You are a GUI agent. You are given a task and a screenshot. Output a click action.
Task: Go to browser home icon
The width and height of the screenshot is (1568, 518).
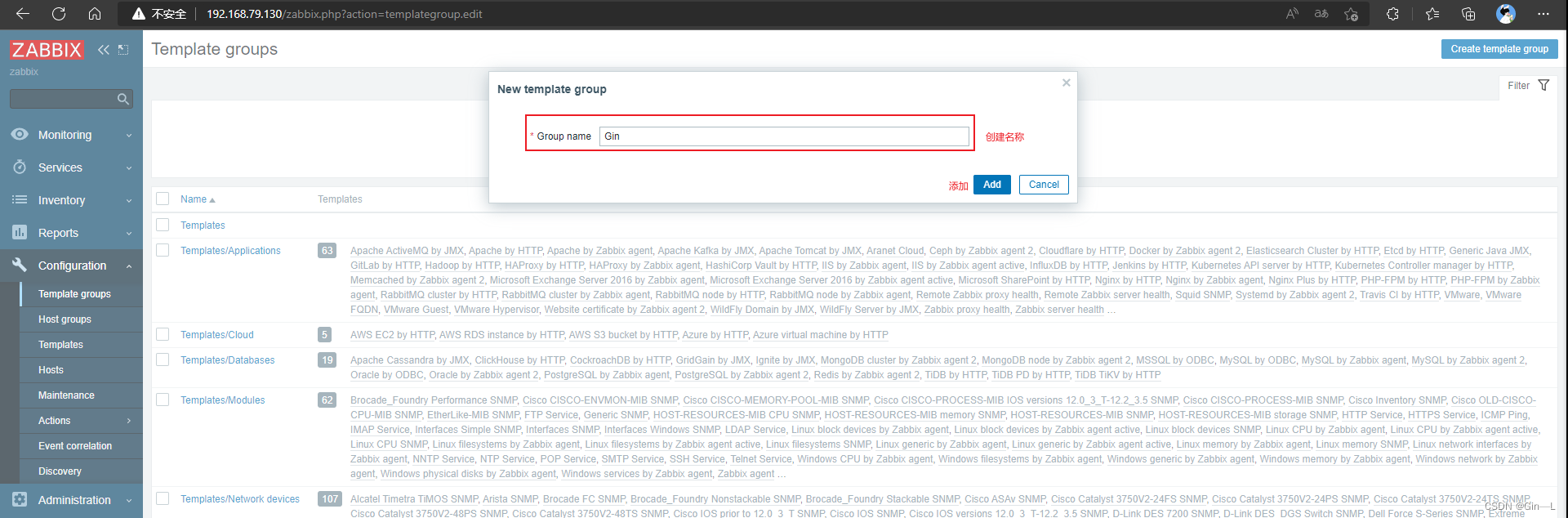tap(95, 14)
